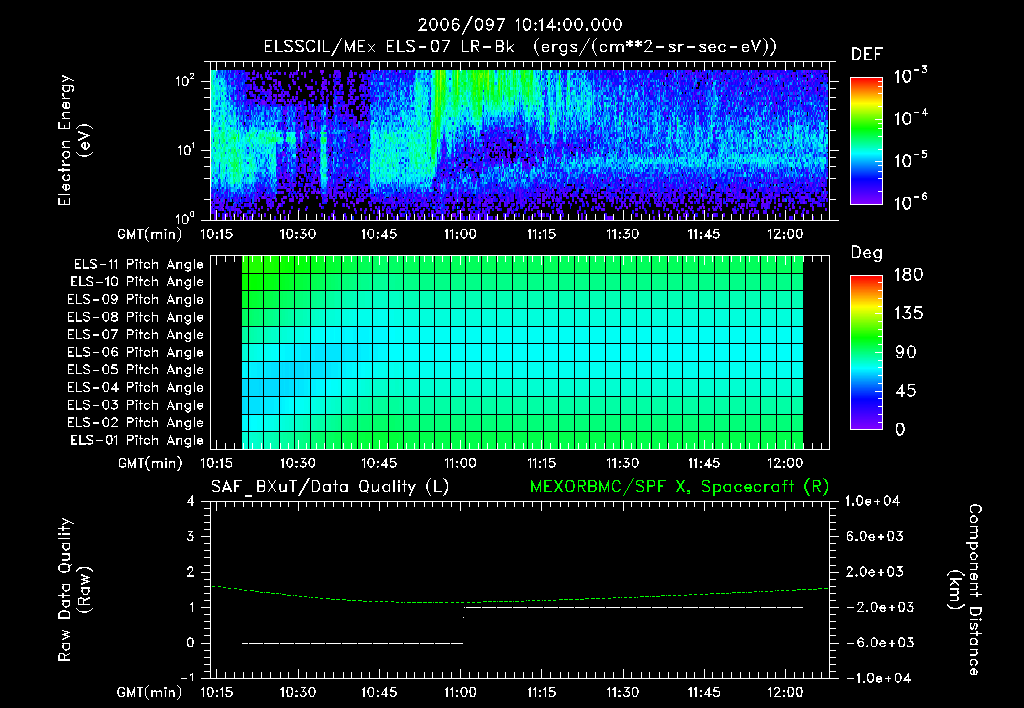Click the white data quality line at level 1
The width and height of the screenshot is (1024, 708).
coord(633,607)
